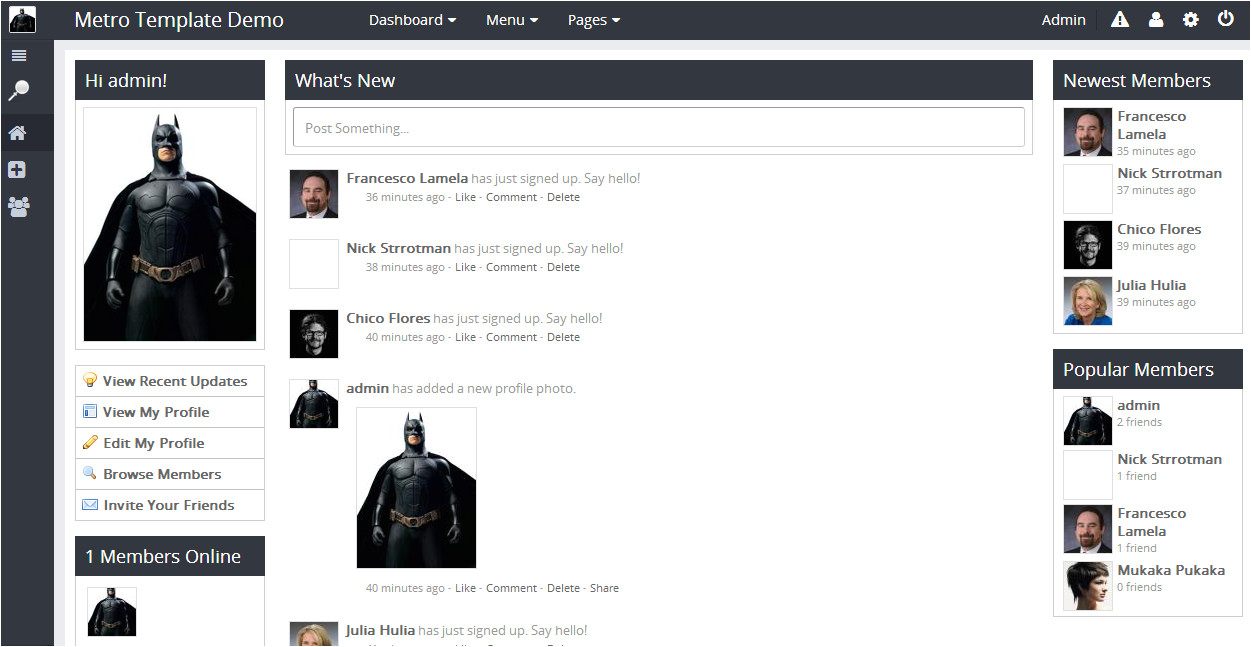The height and width of the screenshot is (647, 1251).
Task: Expand the Pages dropdown menu
Action: click(593, 20)
